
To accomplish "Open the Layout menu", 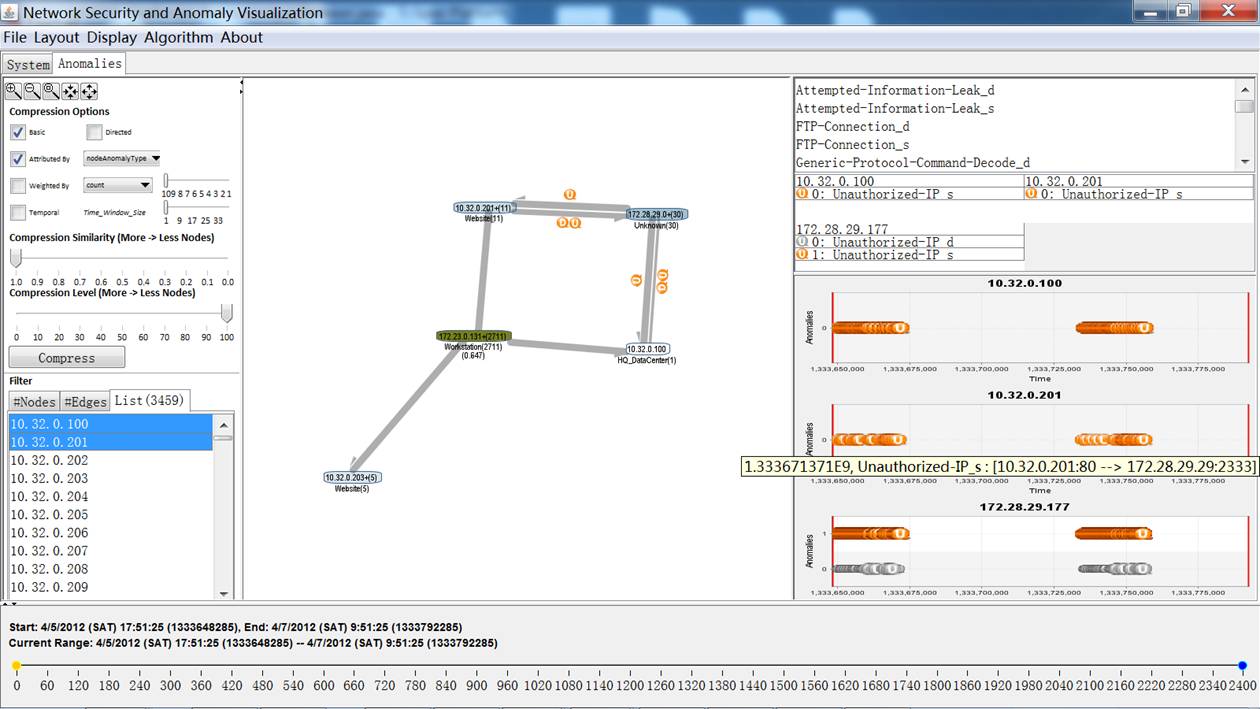I will 56,37.
